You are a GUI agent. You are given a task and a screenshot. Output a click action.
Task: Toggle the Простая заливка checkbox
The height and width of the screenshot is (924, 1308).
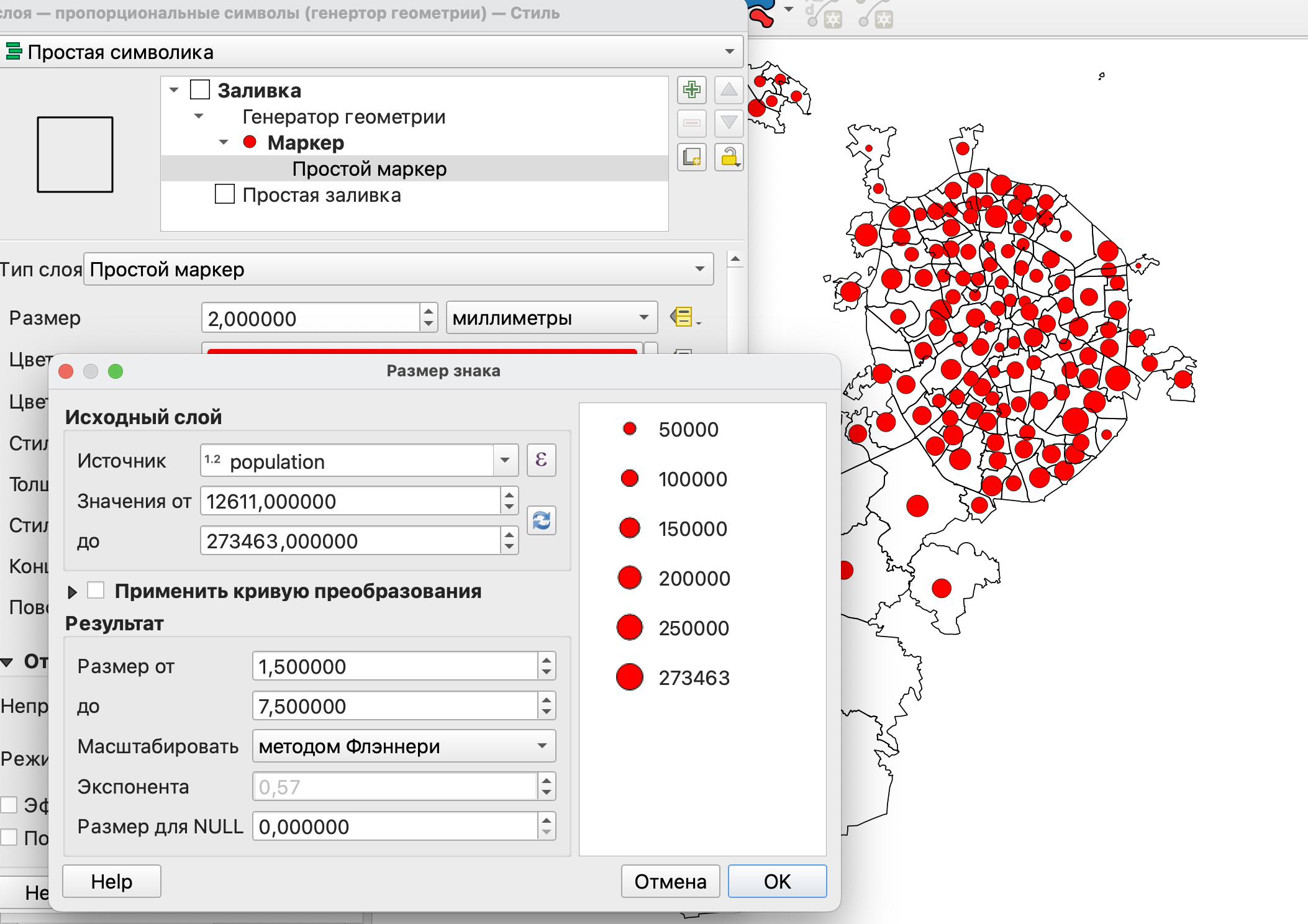pyautogui.click(x=224, y=194)
